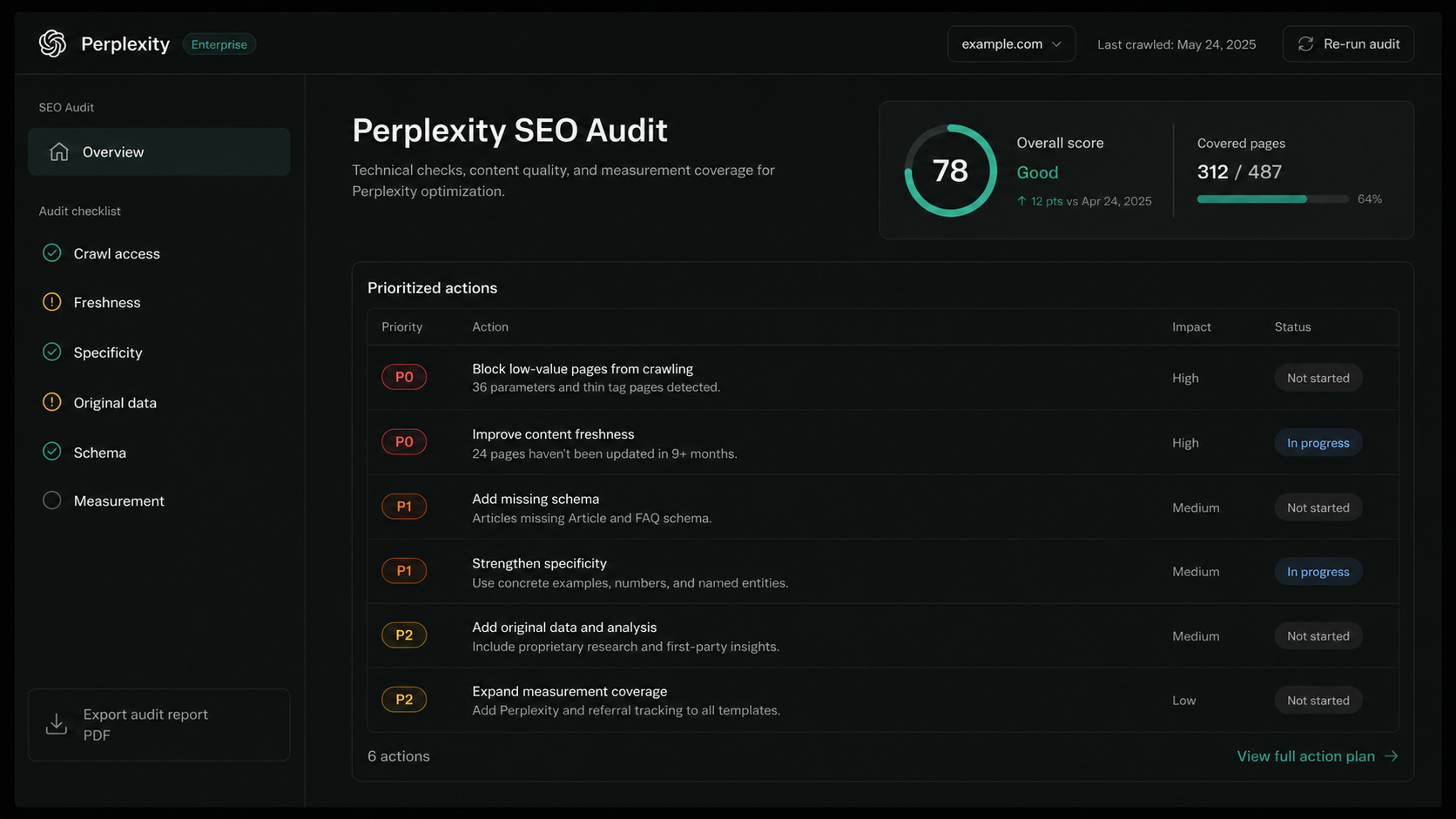The image size is (1456, 819).
Task: Click Not started status for Add missing schema
Action: click(1318, 507)
